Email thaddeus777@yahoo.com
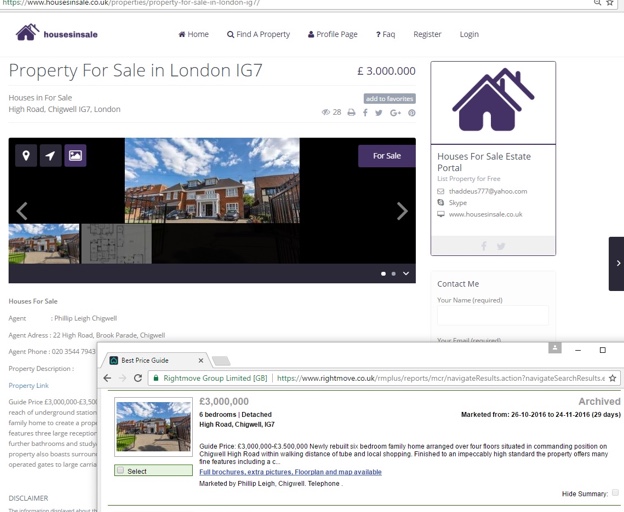Screen dimensions: 624x512 (x=488, y=191)
